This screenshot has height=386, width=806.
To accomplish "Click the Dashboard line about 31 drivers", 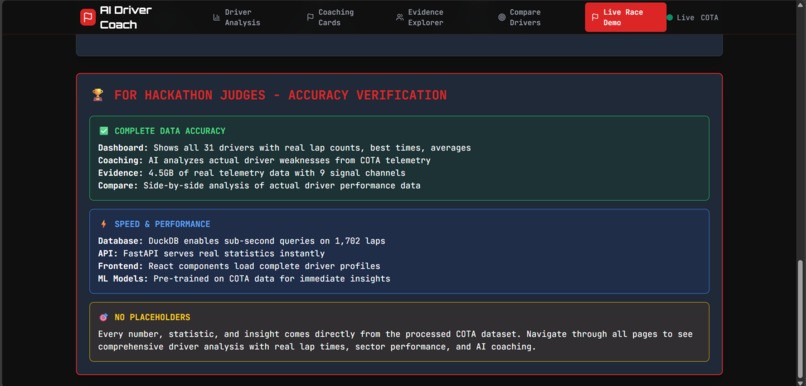I will [284, 148].
